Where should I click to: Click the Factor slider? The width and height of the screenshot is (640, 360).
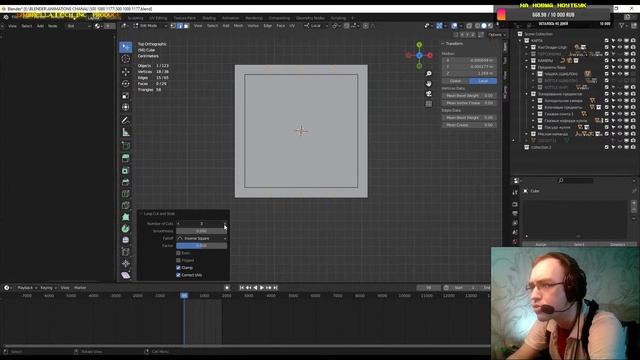pos(202,246)
